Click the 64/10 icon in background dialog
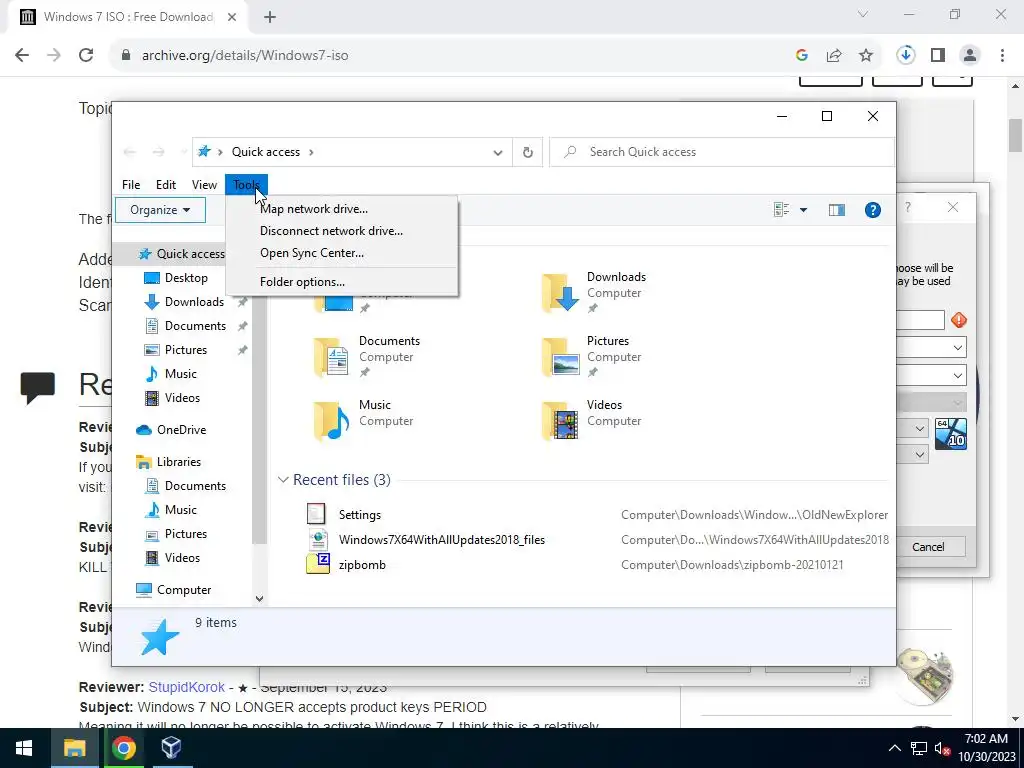This screenshot has width=1024, height=768. [950, 434]
